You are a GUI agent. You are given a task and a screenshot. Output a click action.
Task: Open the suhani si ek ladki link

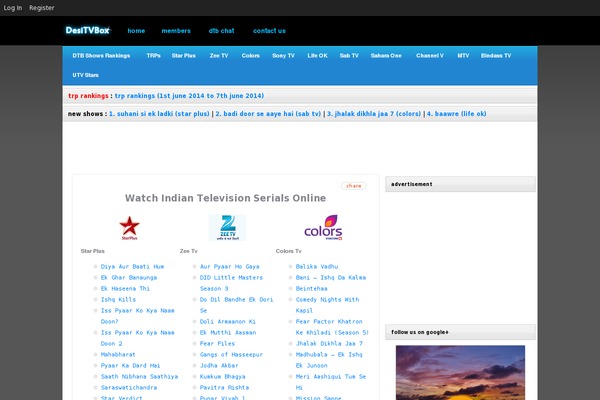(x=159, y=114)
